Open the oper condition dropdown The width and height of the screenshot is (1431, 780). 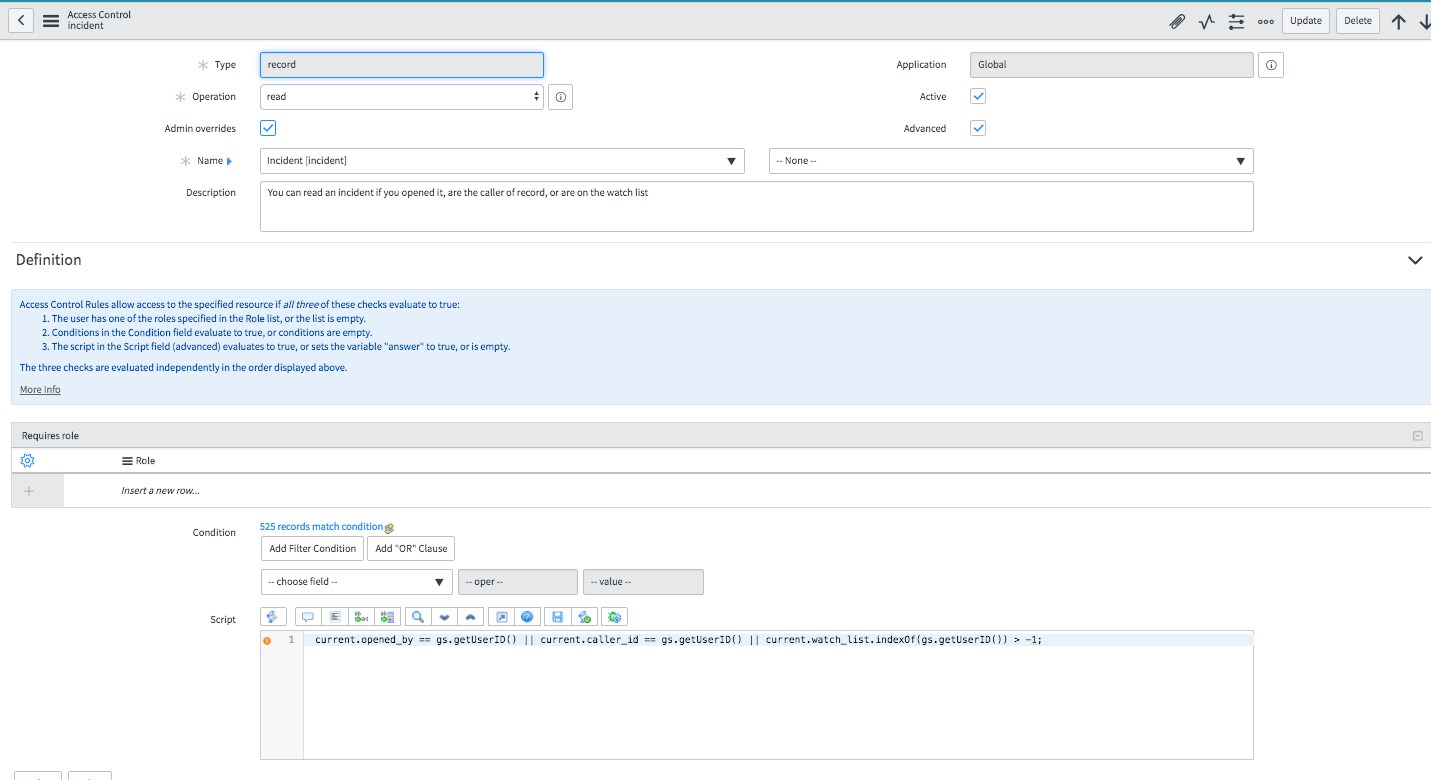[518, 582]
